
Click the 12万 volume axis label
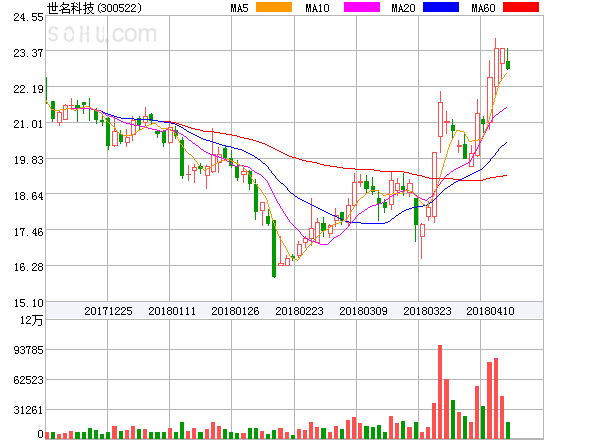coord(31,320)
